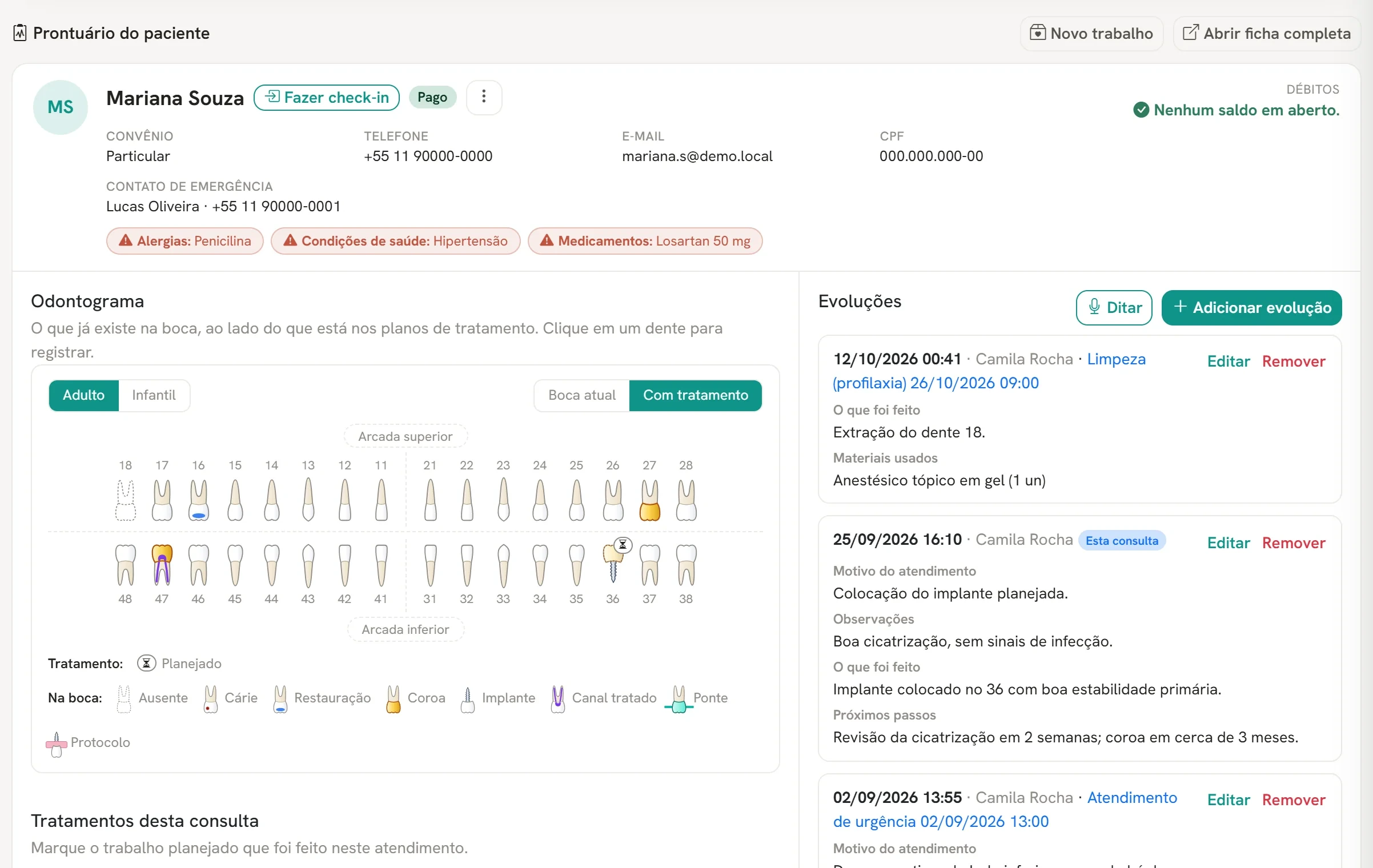Viewport: 1373px width, 868px height.
Task: Select tooth 16 with restoration
Action: [199, 500]
